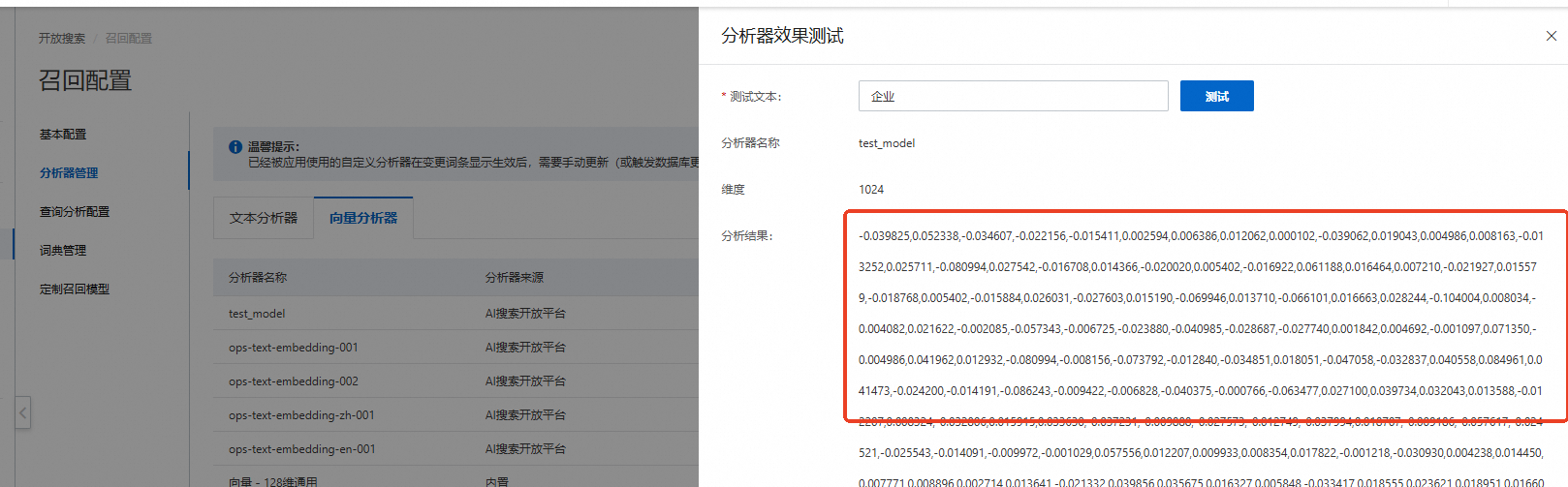Select ops-text-embedding-002 row
The height and width of the screenshot is (487, 1568).
[455, 380]
